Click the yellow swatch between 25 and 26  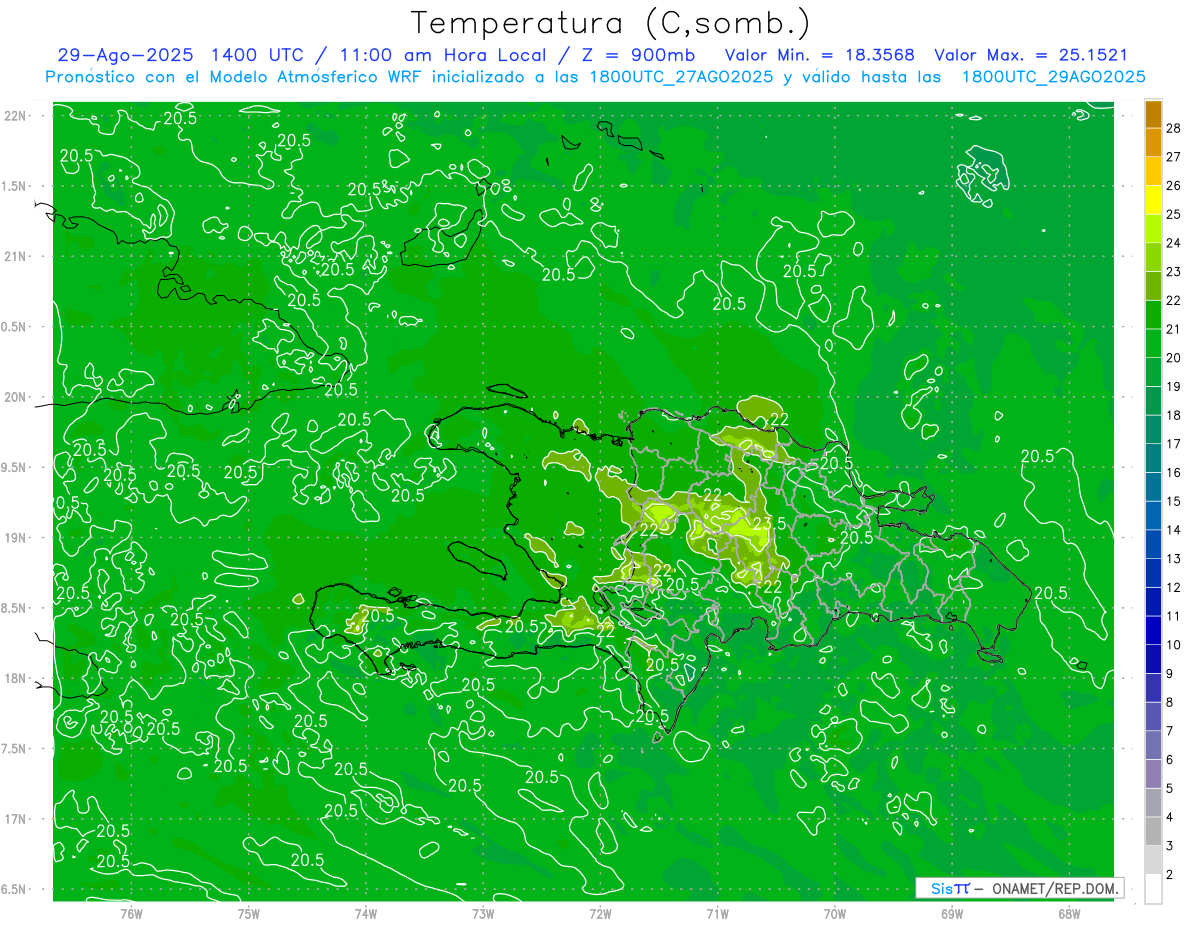pyautogui.click(x=1153, y=200)
